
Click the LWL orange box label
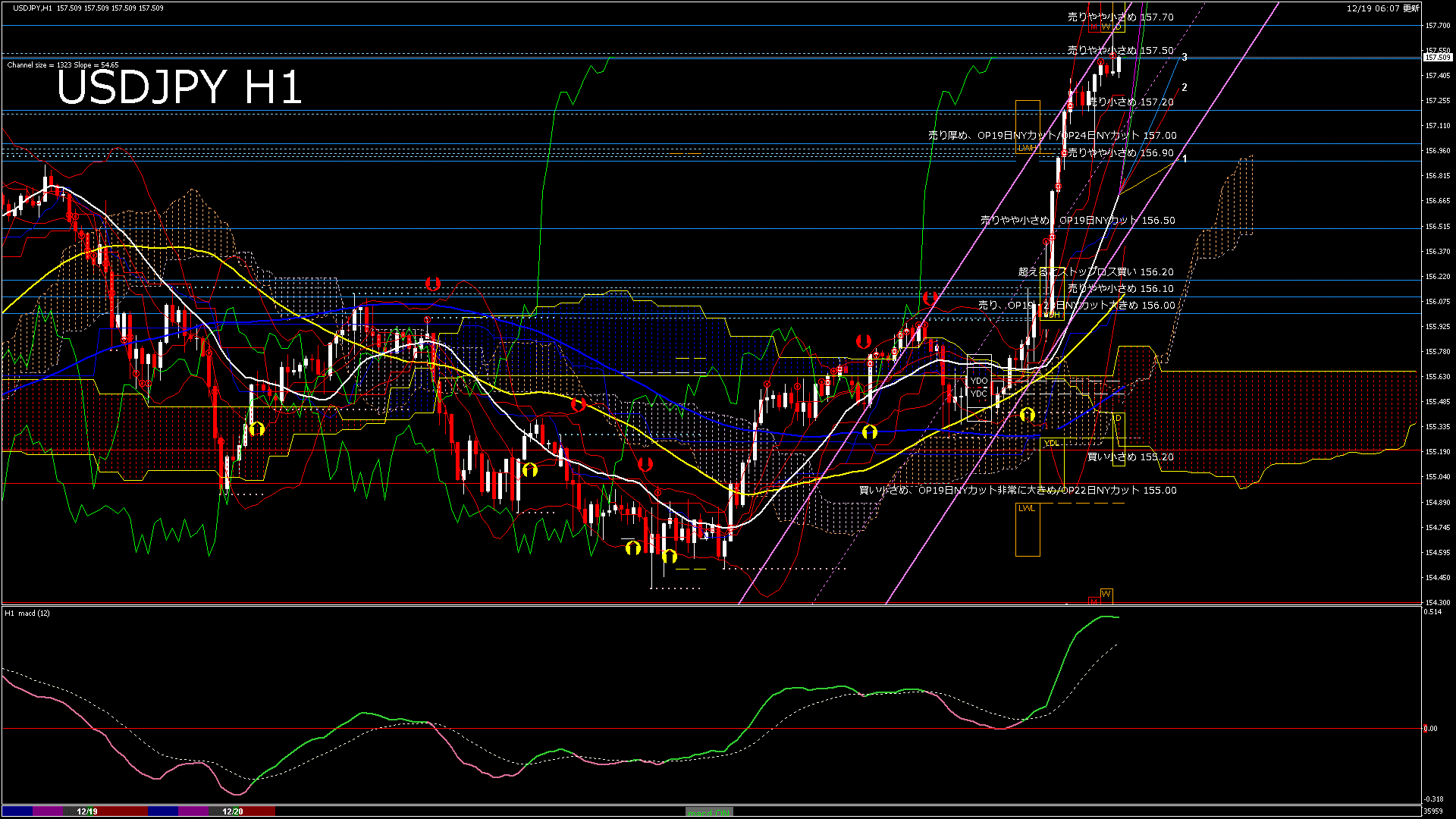[1026, 508]
